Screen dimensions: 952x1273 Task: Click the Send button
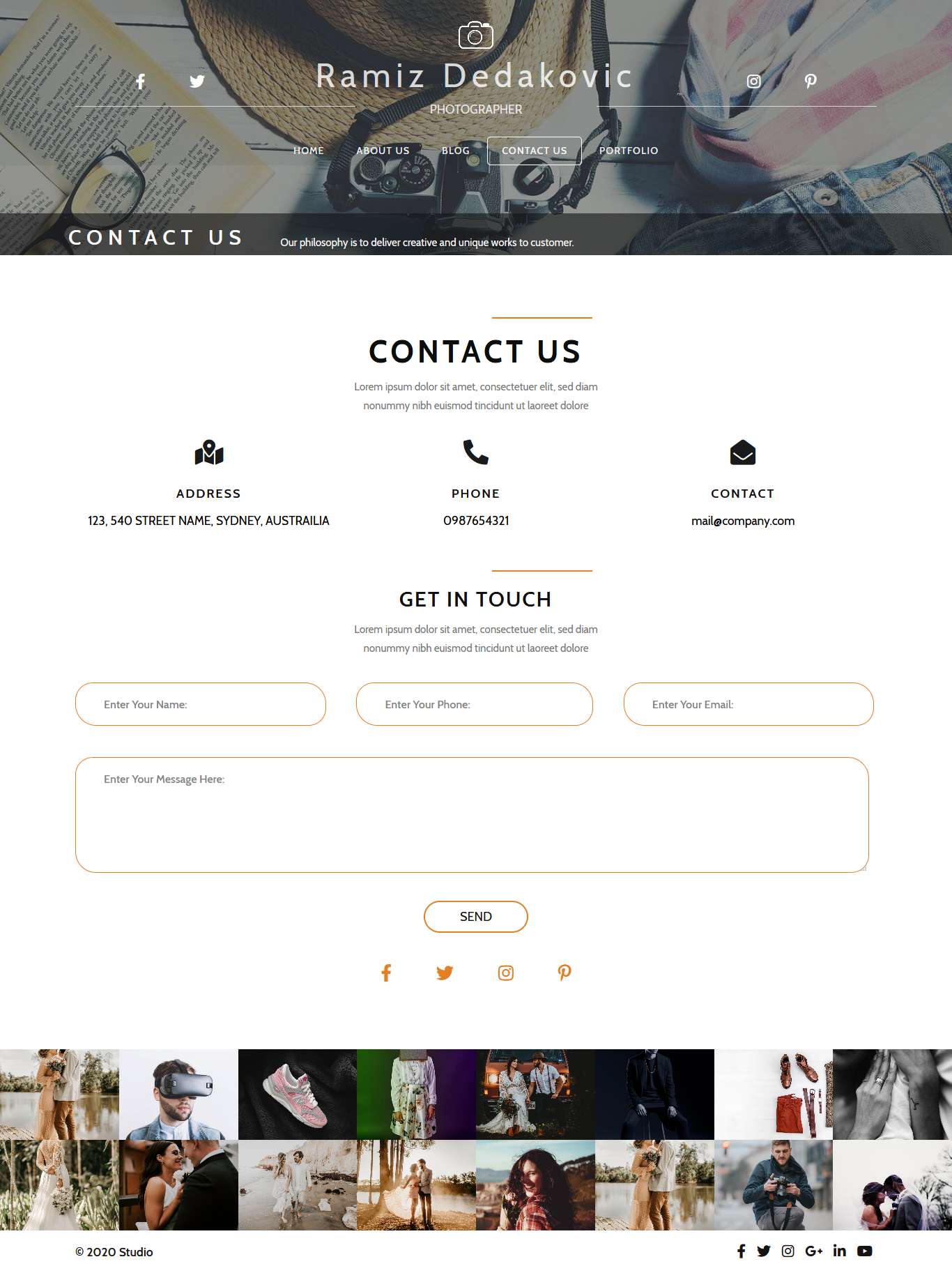[476, 917]
